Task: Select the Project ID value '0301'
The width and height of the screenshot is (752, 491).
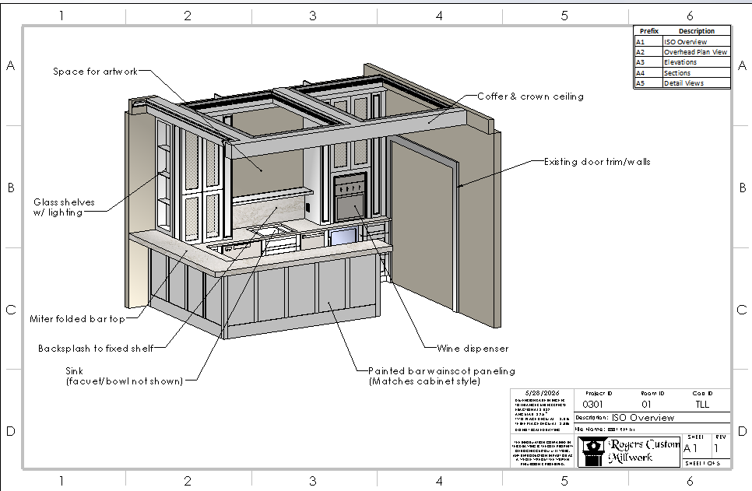Action: (593, 404)
